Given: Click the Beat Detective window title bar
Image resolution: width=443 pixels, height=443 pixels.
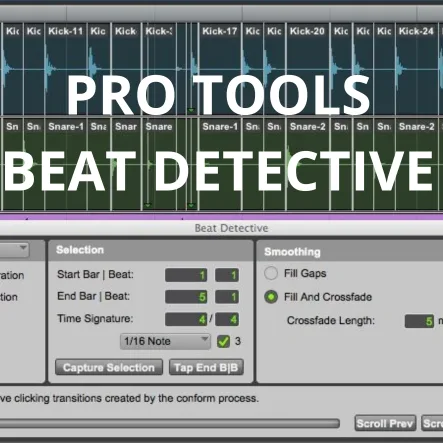Looking at the screenshot, I should pyautogui.click(x=221, y=228).
